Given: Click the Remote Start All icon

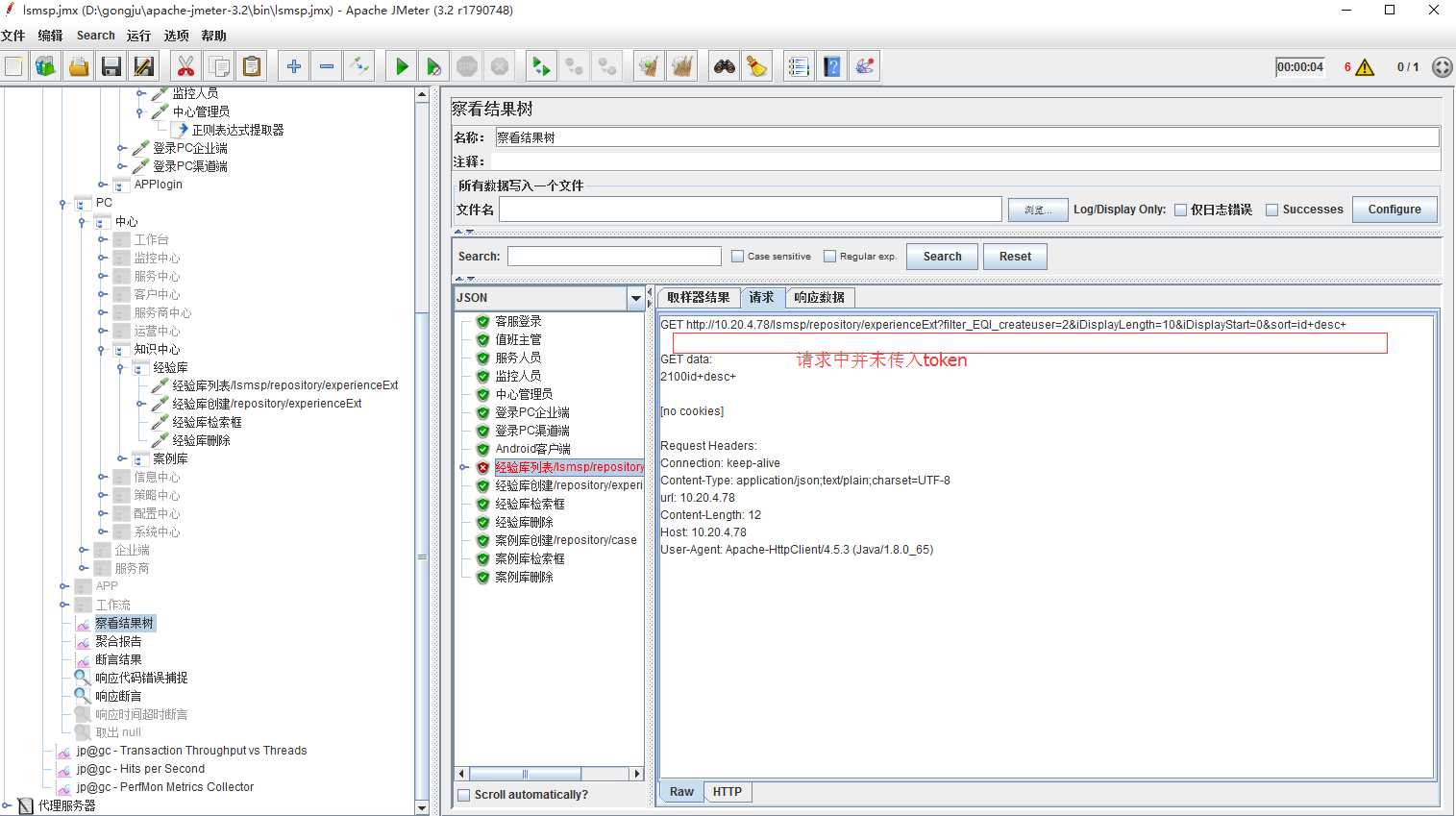Looking at the screenshot, I should pos(541,66).
